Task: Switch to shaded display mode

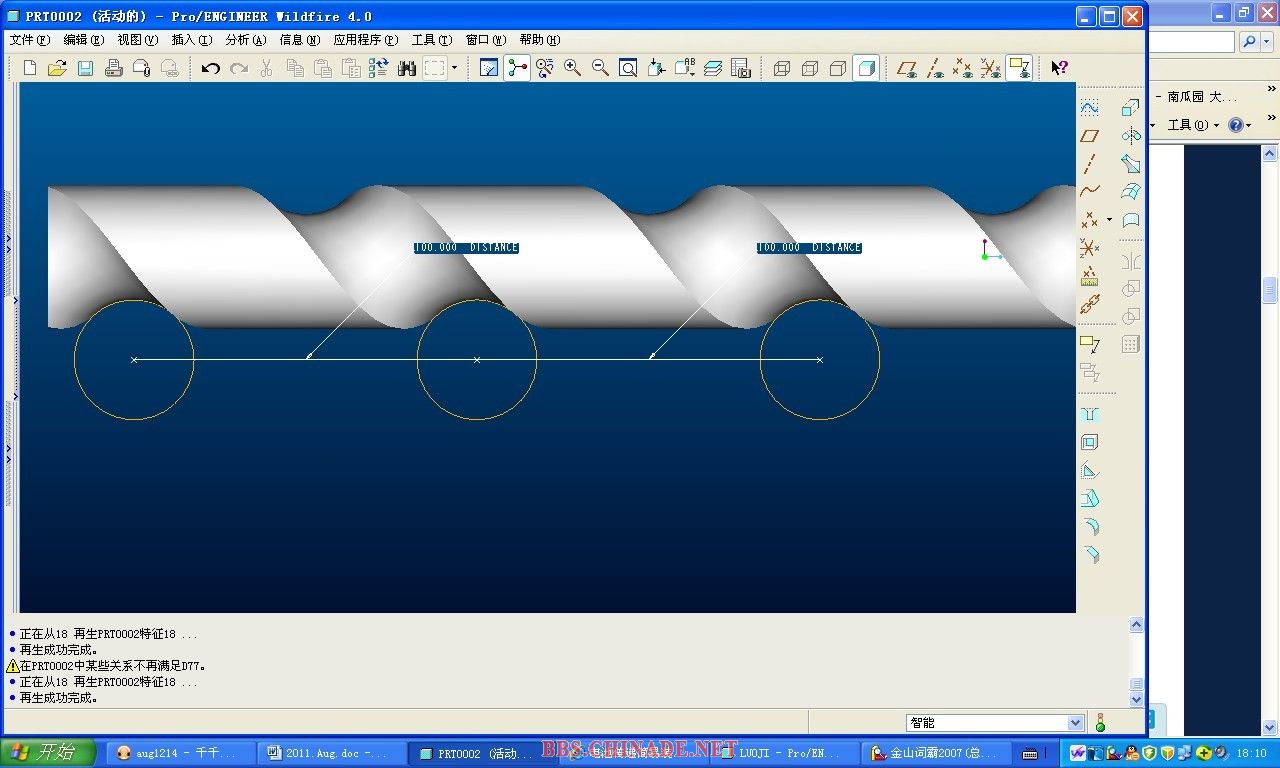Action: [x=867, y=68]
